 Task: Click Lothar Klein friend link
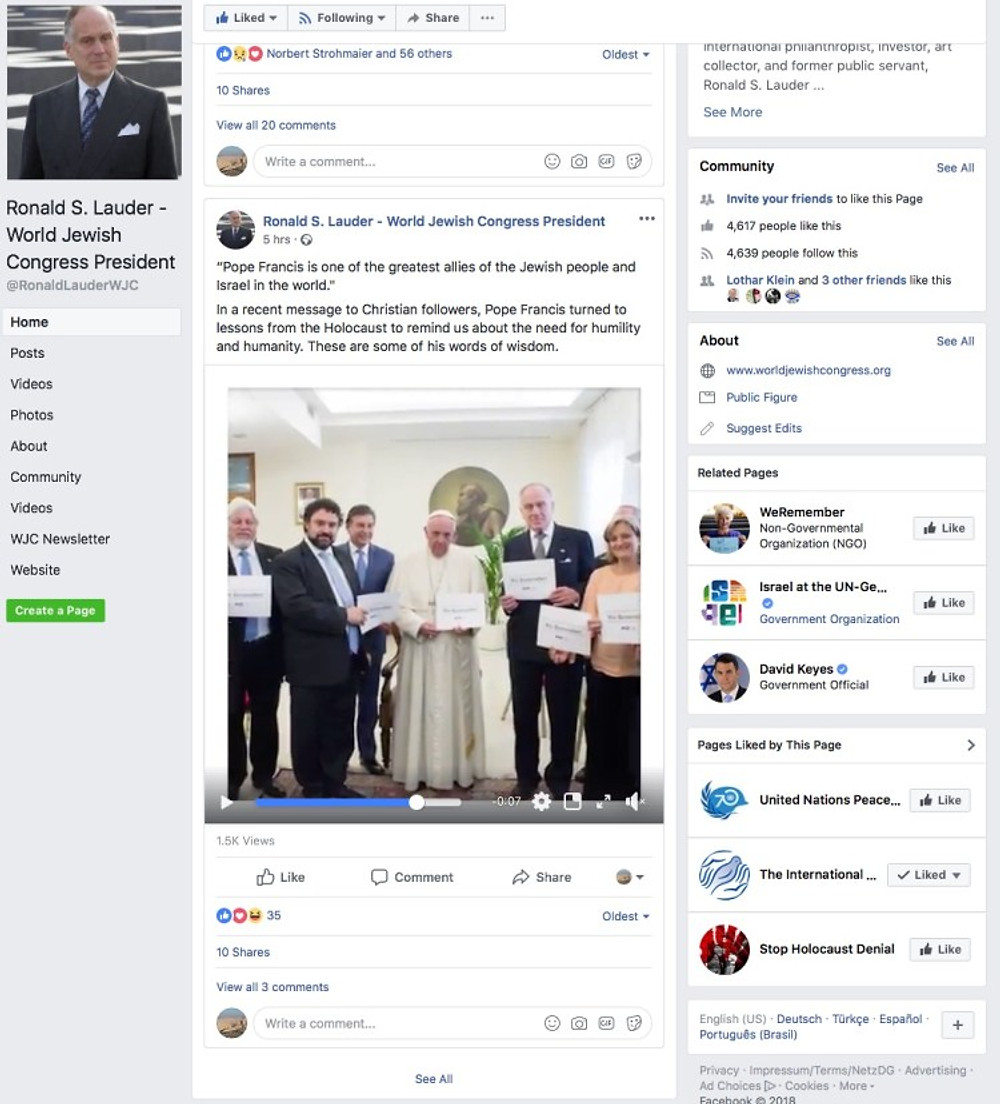[760, 280]
